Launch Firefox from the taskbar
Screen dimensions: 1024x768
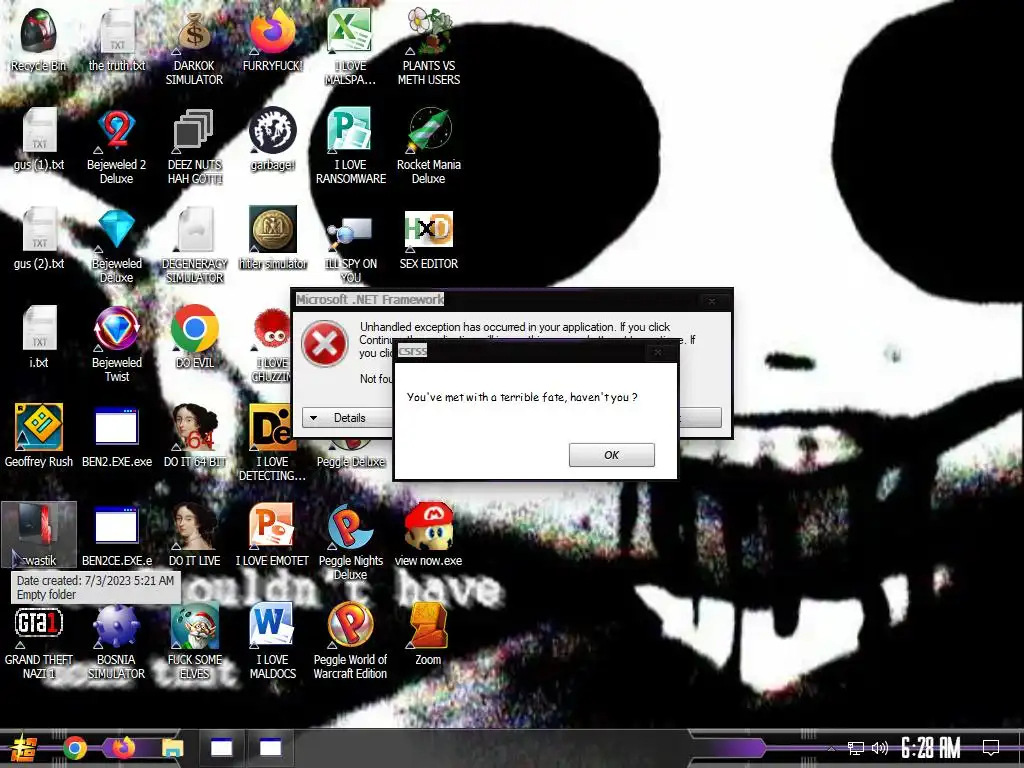point(123,748)
